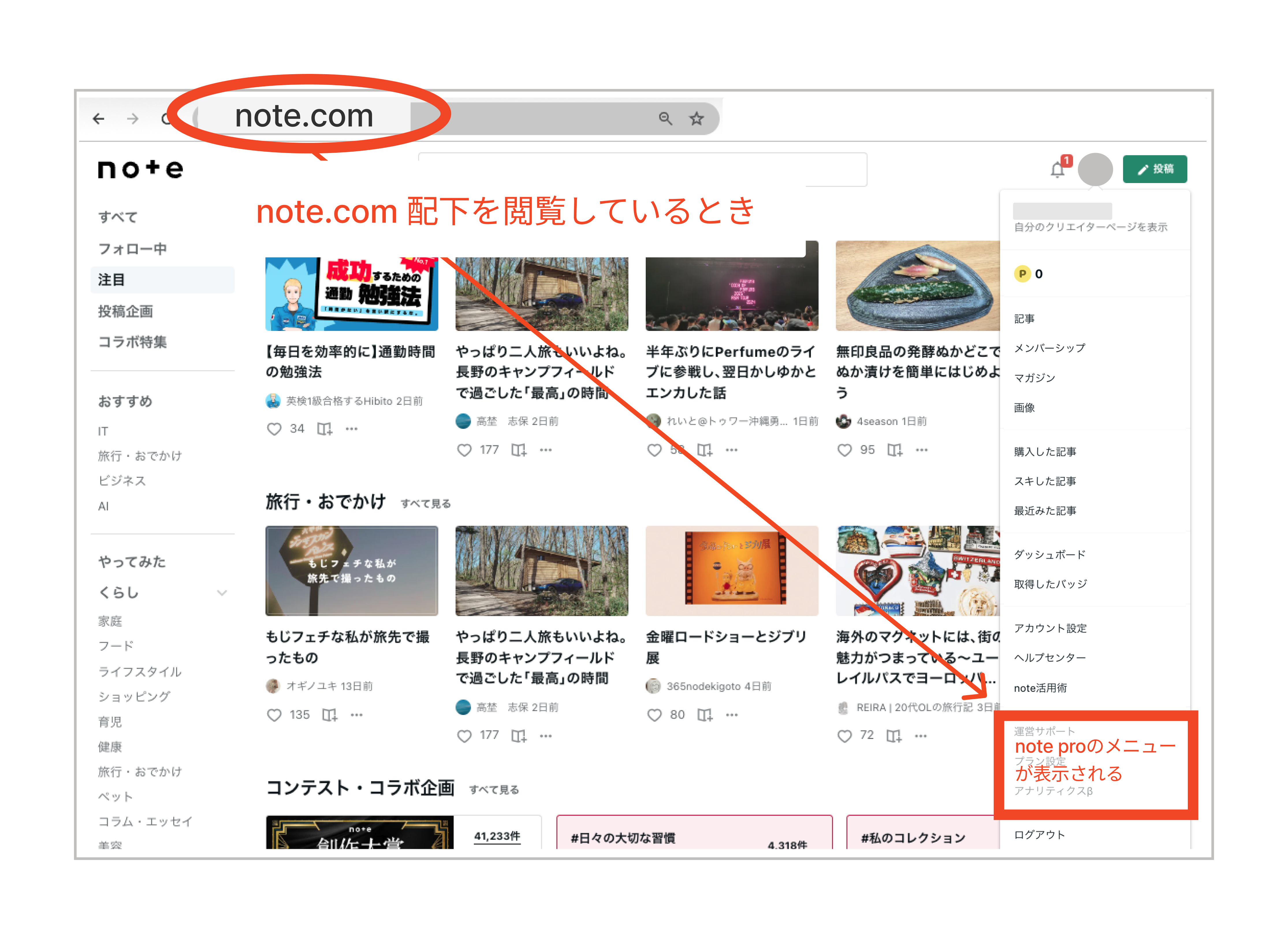1288x934 pixels.
Task: Open 記事 in the profile menu
Action: pyautogui.click(x=1024, y=318)
